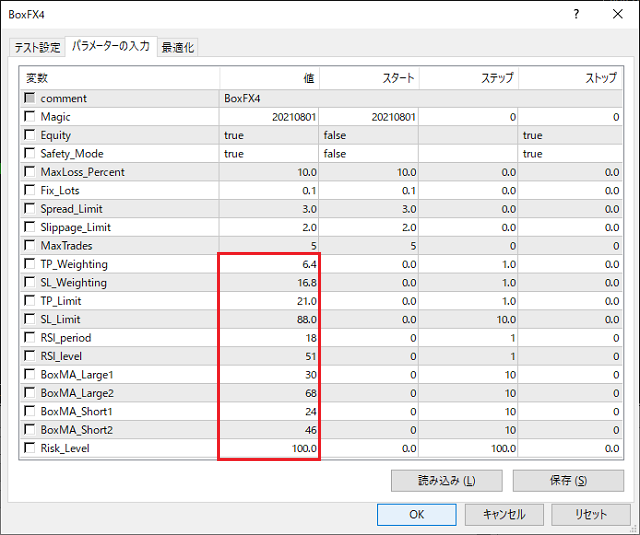Open the 最適化 tab
This screenshot has width=640, height=535.
[178, 47]
